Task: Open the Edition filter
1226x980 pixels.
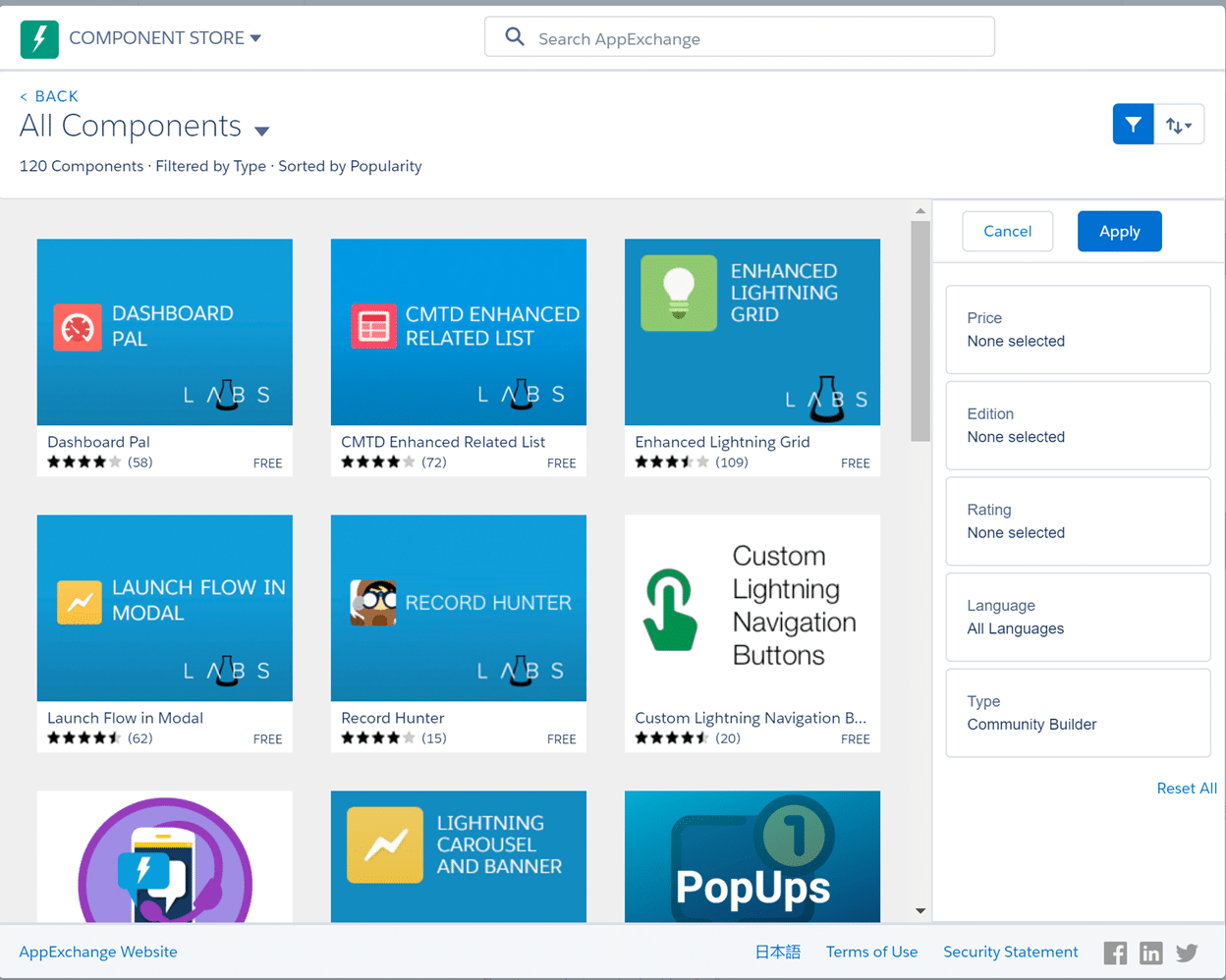Action: pos(1078,425)
